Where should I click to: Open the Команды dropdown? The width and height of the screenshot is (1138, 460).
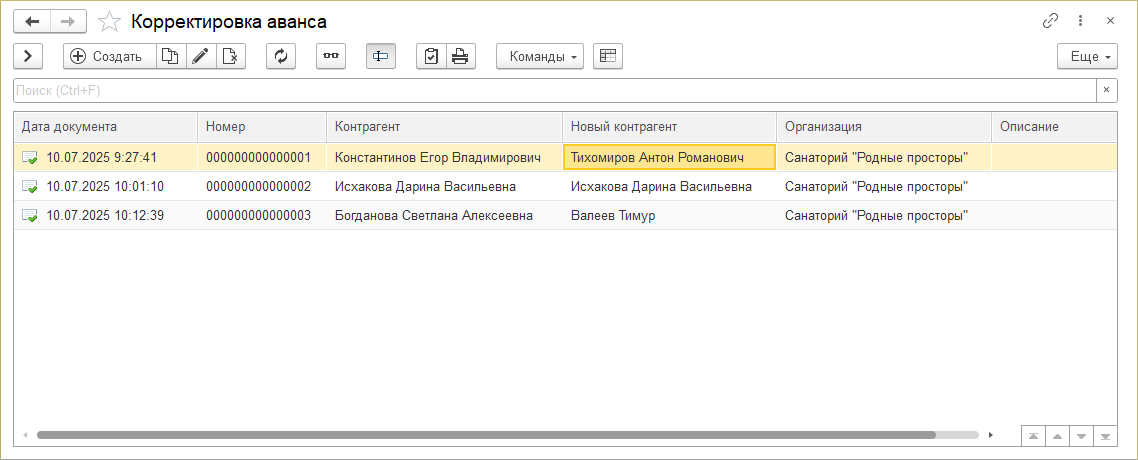[539, 57]
